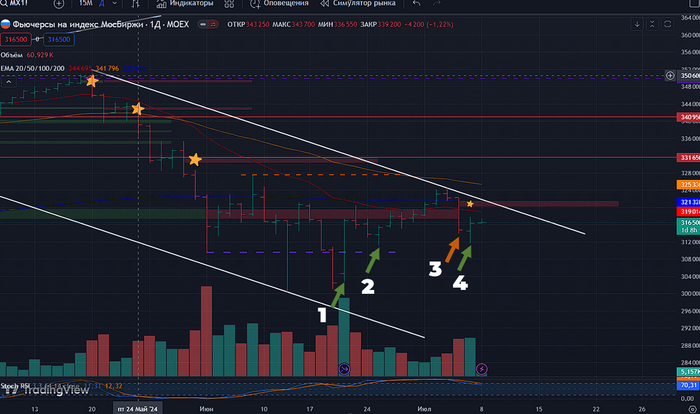The width and height of the screenshot is (700, 414).
Task: Click the red 340 950 price line label
Action: pyautogui.click(x=688, y=117)
